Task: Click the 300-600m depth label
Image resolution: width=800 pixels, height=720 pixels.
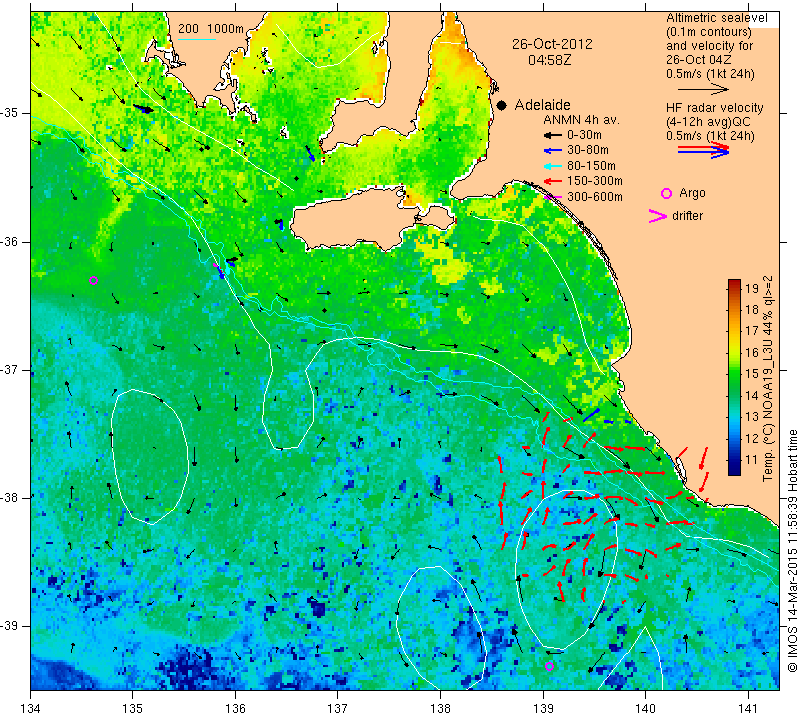Action: click(595, 197)
